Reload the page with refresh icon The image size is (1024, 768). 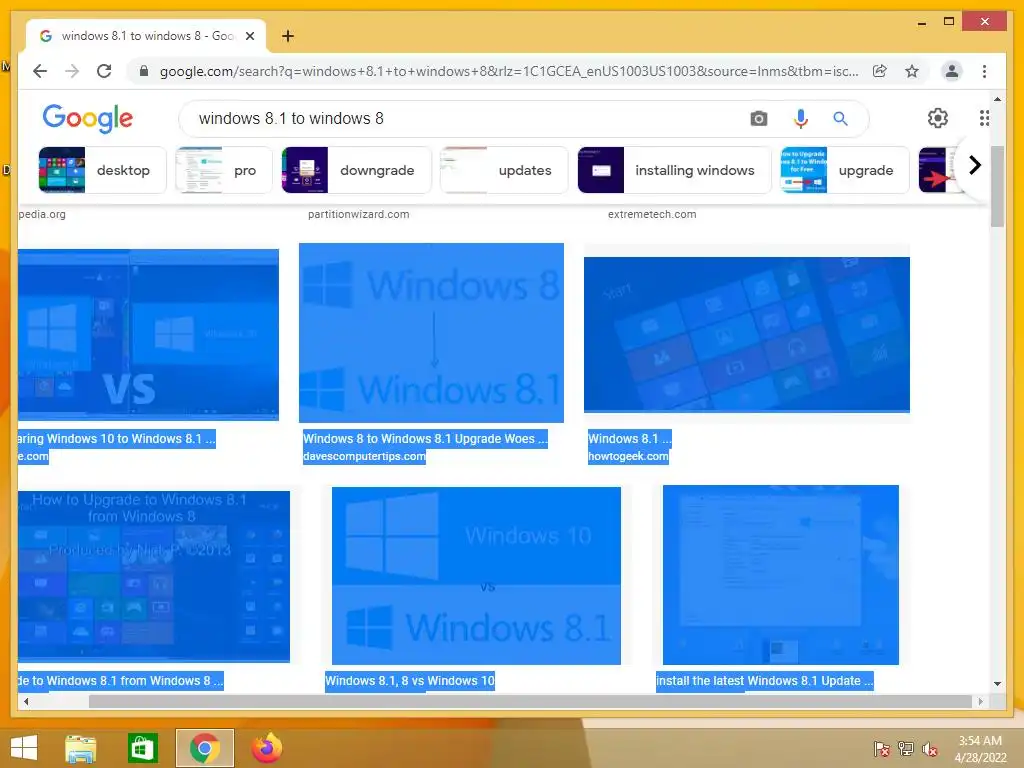(x=104, y=71)
